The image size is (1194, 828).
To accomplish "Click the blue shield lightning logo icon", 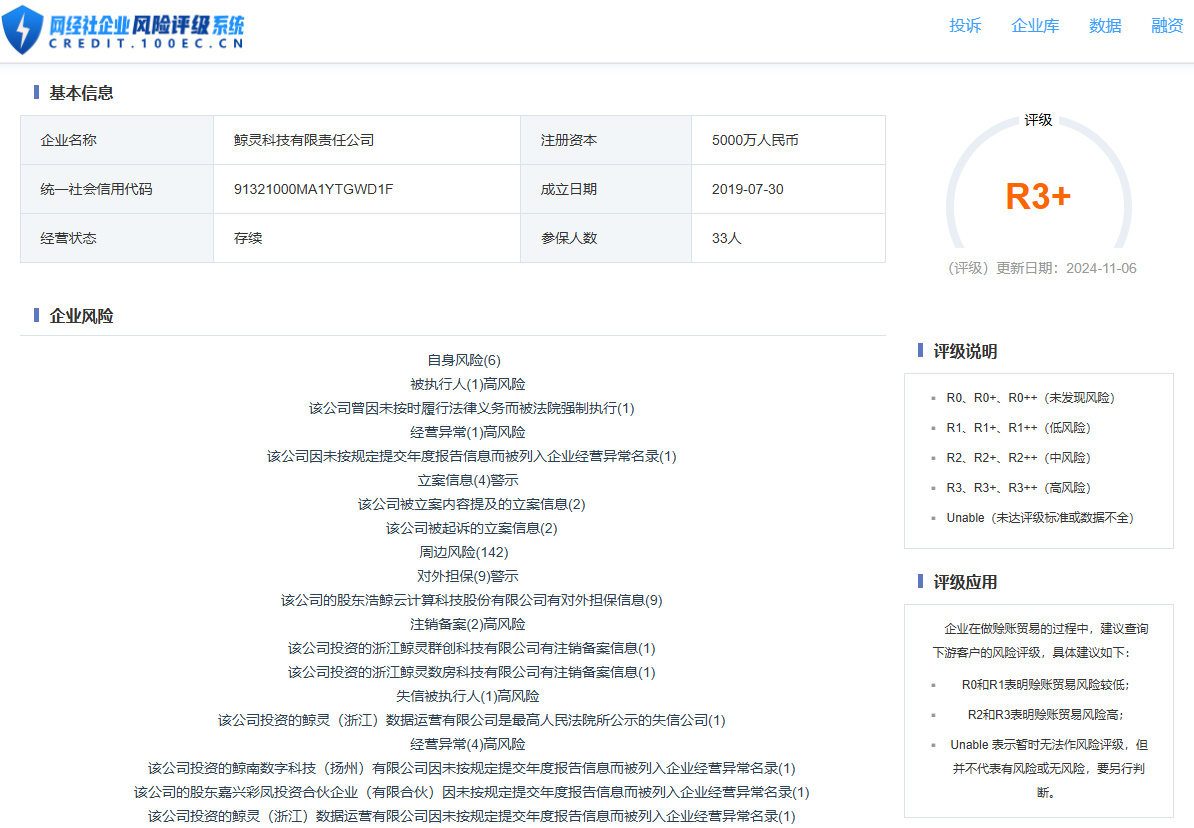I will point(22,29).
